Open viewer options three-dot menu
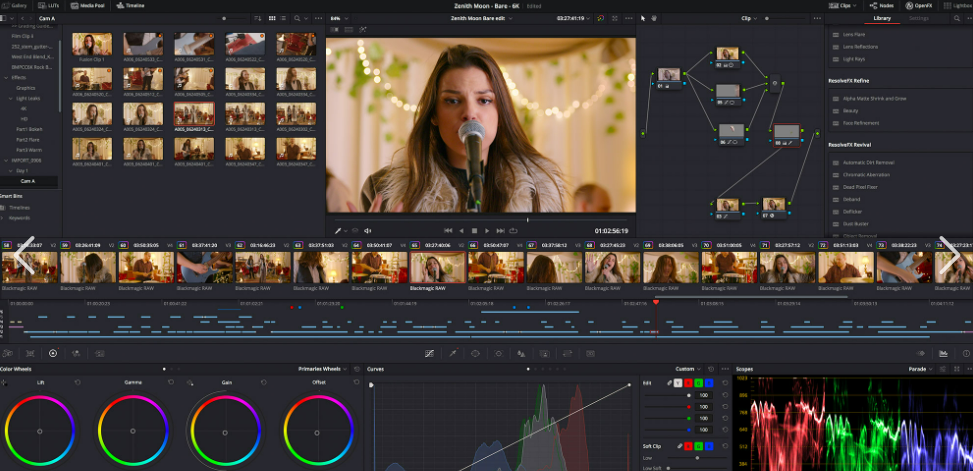Viewport: 973px width, 471px height. click(x=628, y=19)
